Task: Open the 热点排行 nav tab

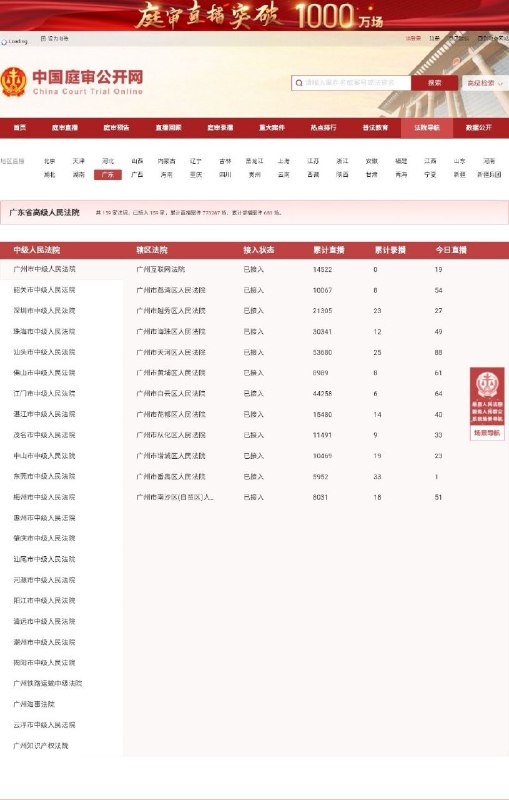Action: [x=323, y=128]
